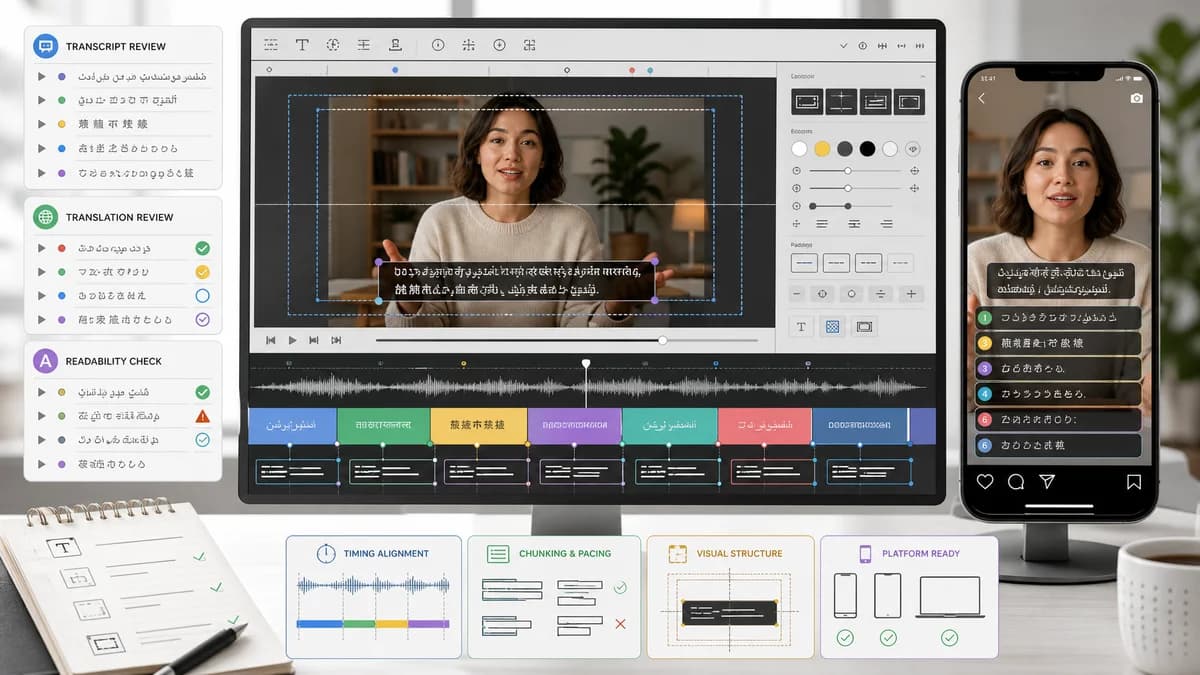Click the Translation Review globe icon

[45, 217]
